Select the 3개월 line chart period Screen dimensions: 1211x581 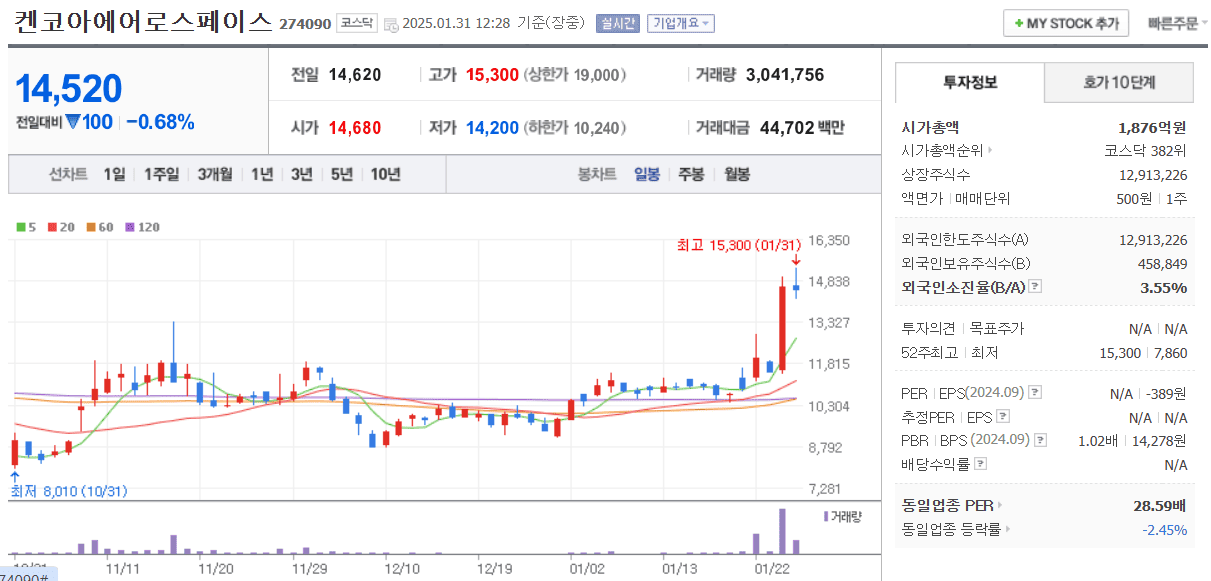[x=214, y=174]
